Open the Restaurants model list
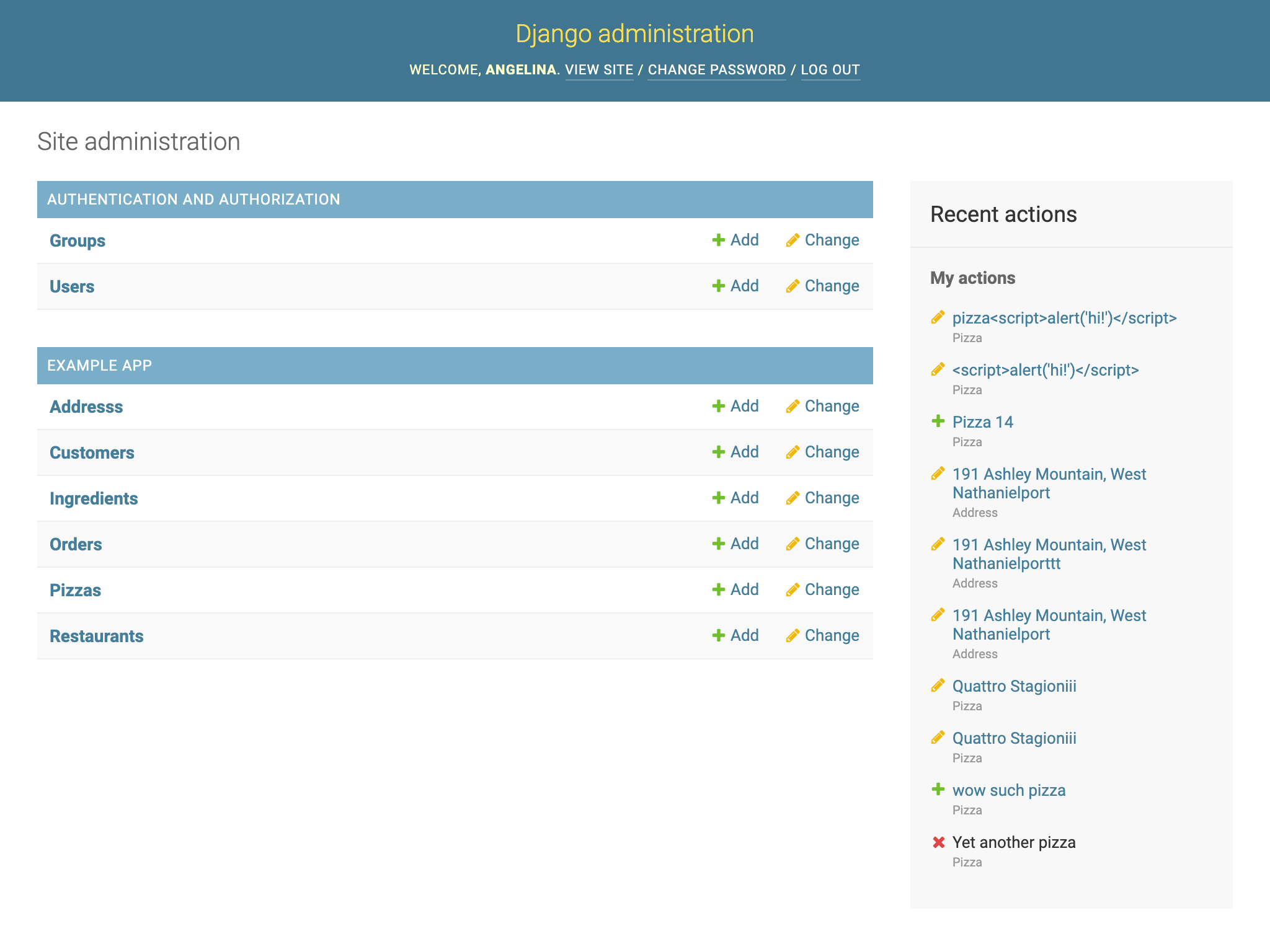Image resolution: width=1270 pixels, height=952 pixels. coord(97,636)
